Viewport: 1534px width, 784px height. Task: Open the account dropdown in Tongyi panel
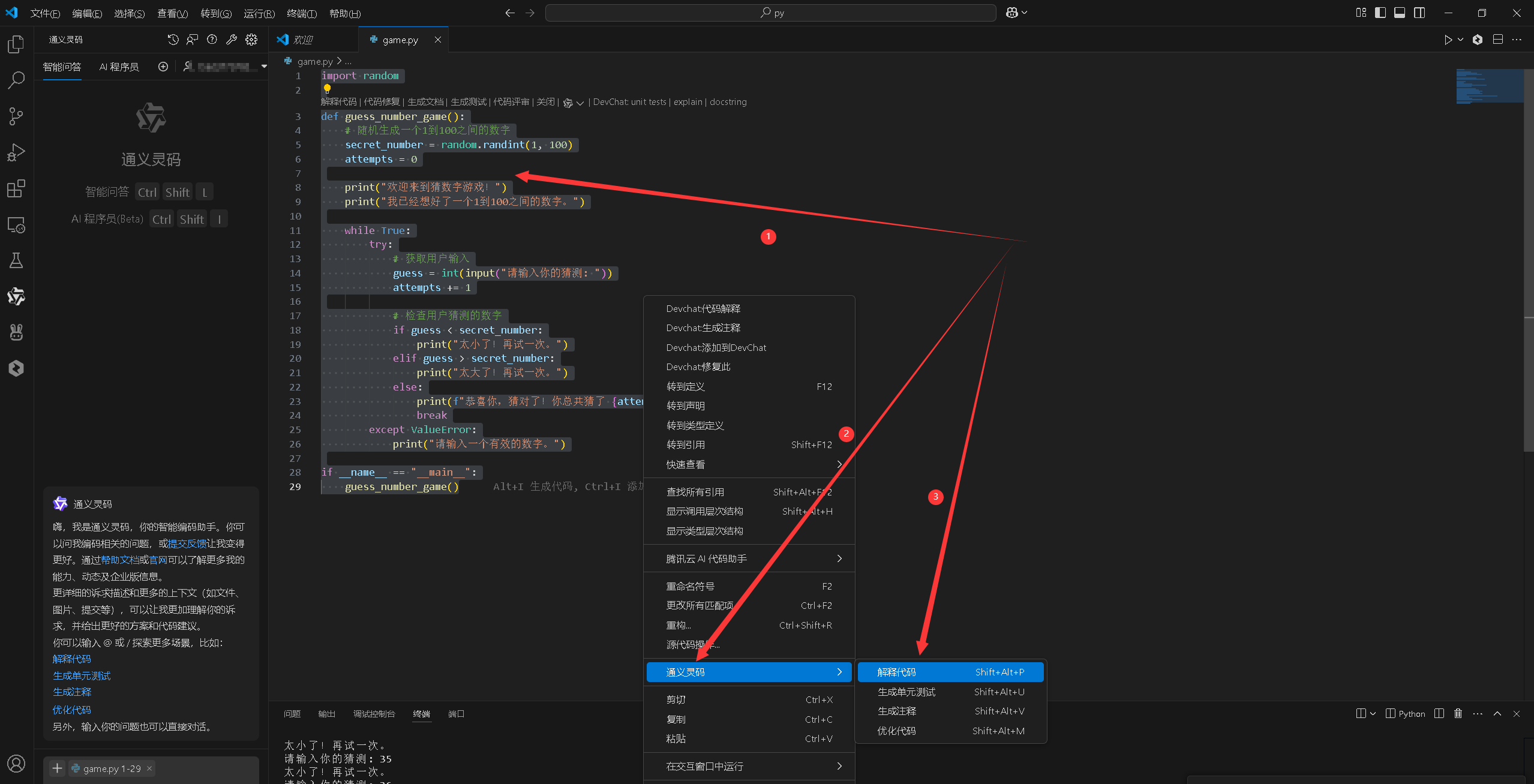(264, 67)
